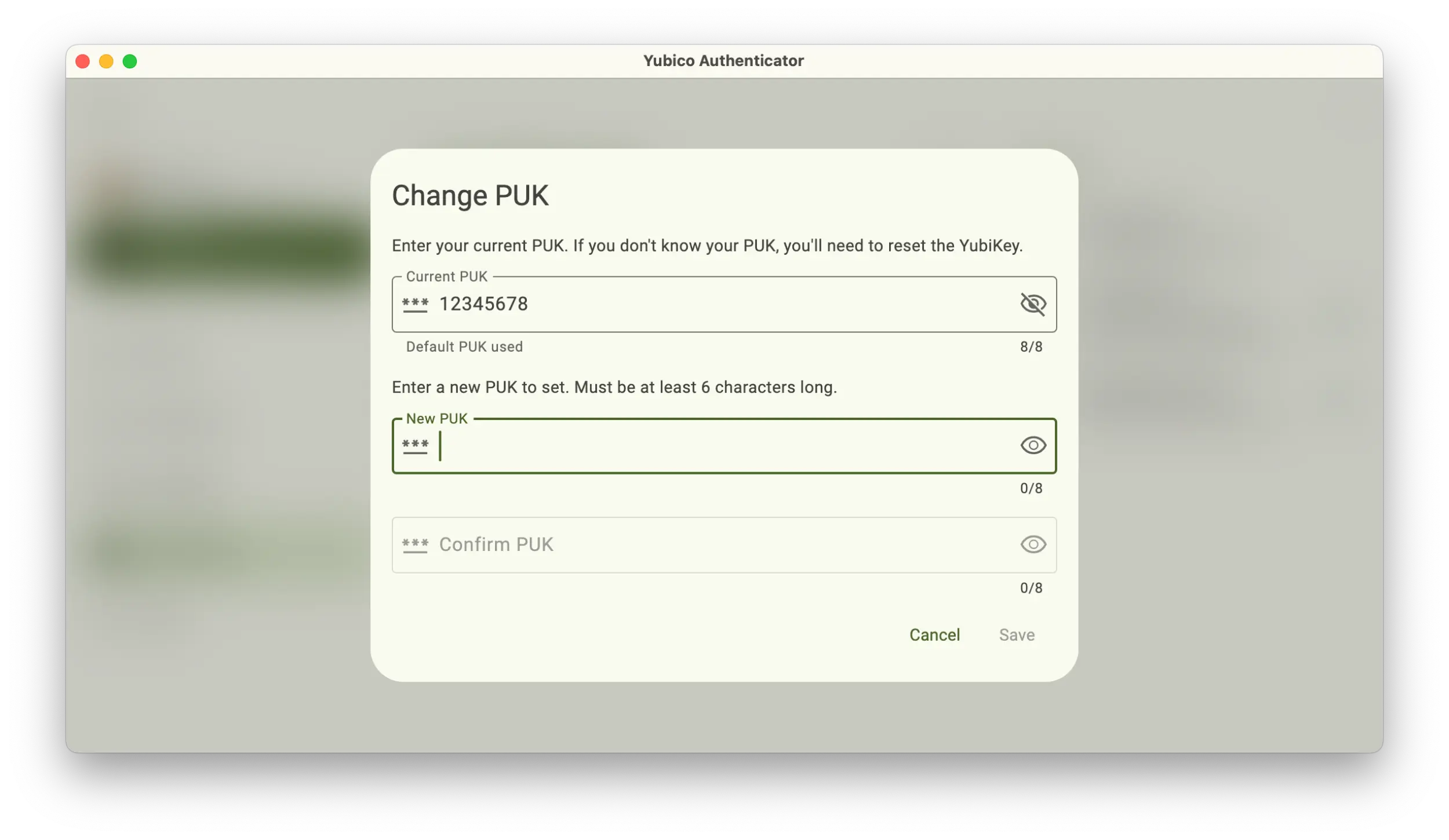Click the eye icon beside Confirm PUK
1449x840 pixels.
(x=1033, y=545)
